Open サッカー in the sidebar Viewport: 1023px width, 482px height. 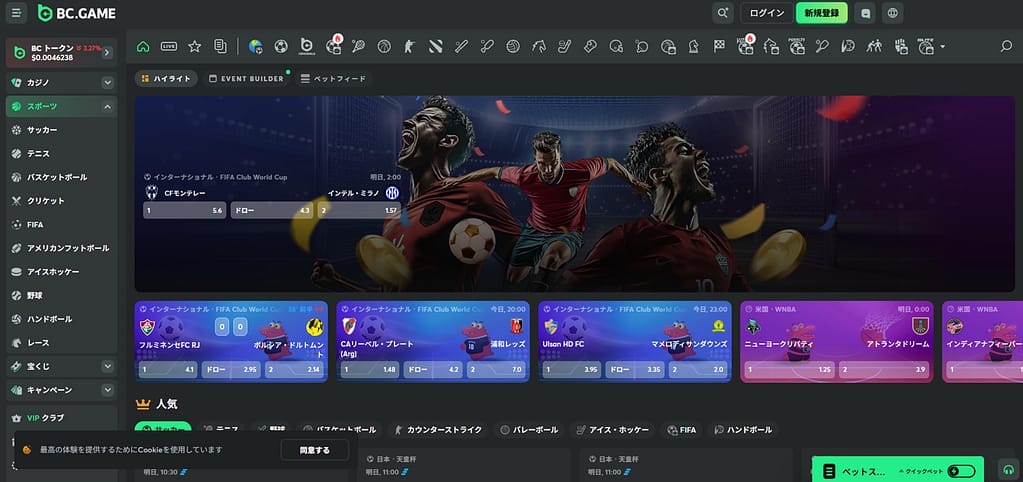coord(61,130)
